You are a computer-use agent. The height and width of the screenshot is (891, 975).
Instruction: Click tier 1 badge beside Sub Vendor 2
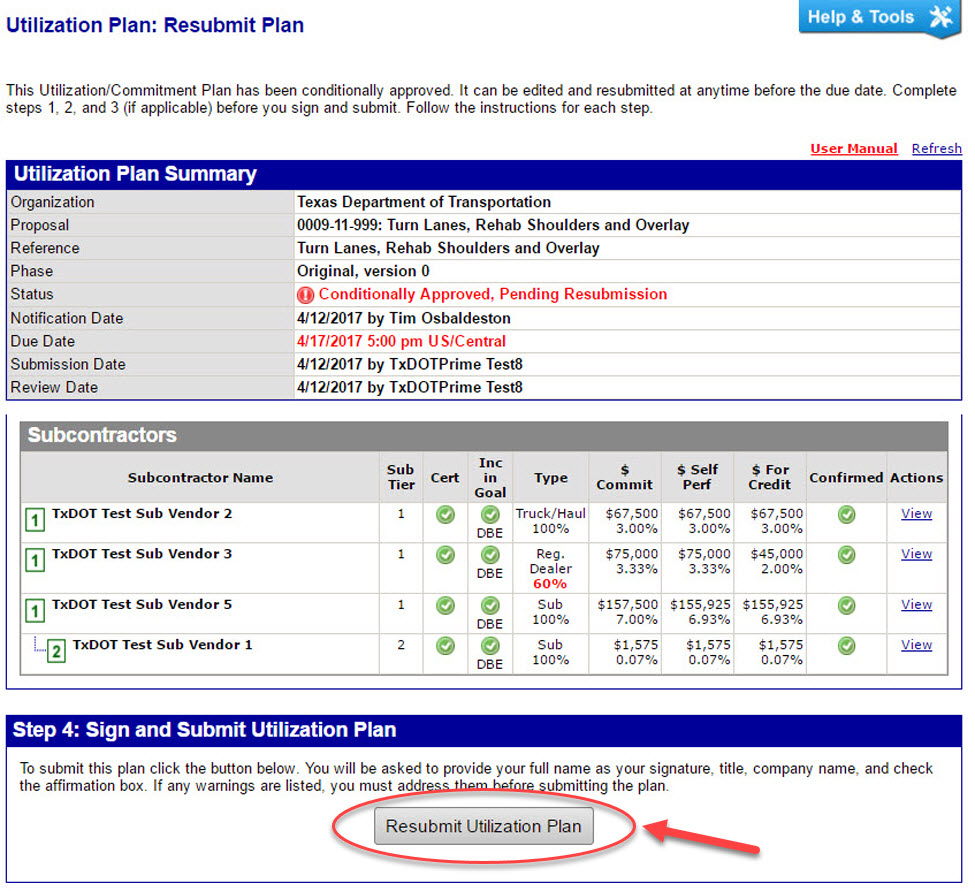[35, 520]
